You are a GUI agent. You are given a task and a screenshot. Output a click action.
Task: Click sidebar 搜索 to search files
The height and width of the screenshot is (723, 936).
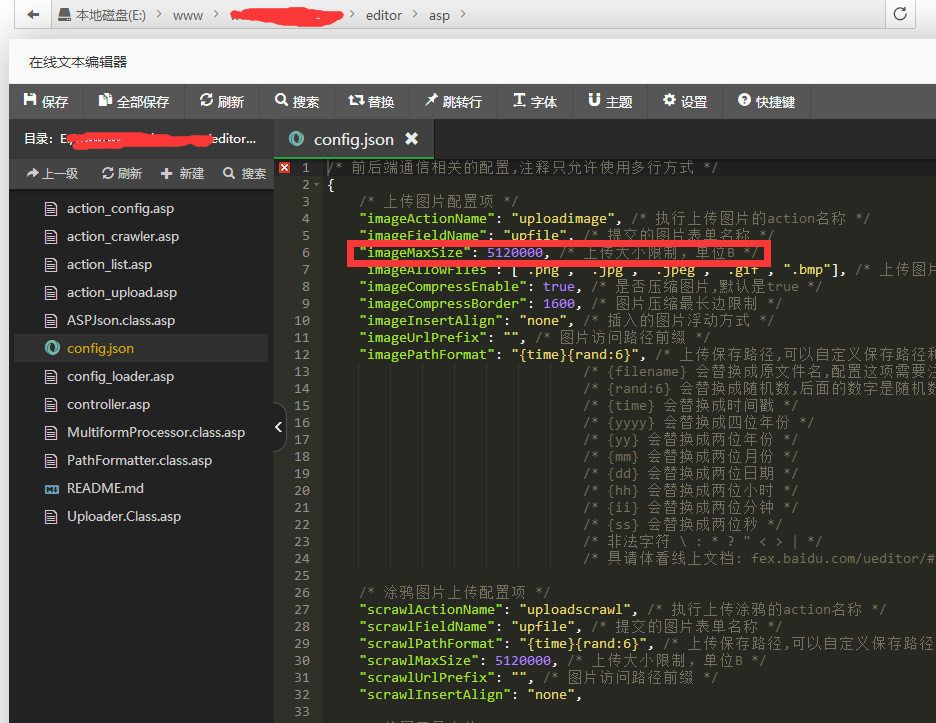pos(245,173)
